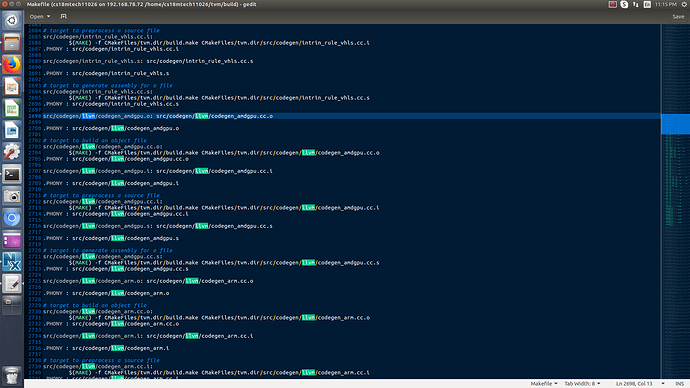Click '.PHONY : src/codegen/llvm/codegen_arm.o' line 2727
690x388 pixels.
point(106,293)
